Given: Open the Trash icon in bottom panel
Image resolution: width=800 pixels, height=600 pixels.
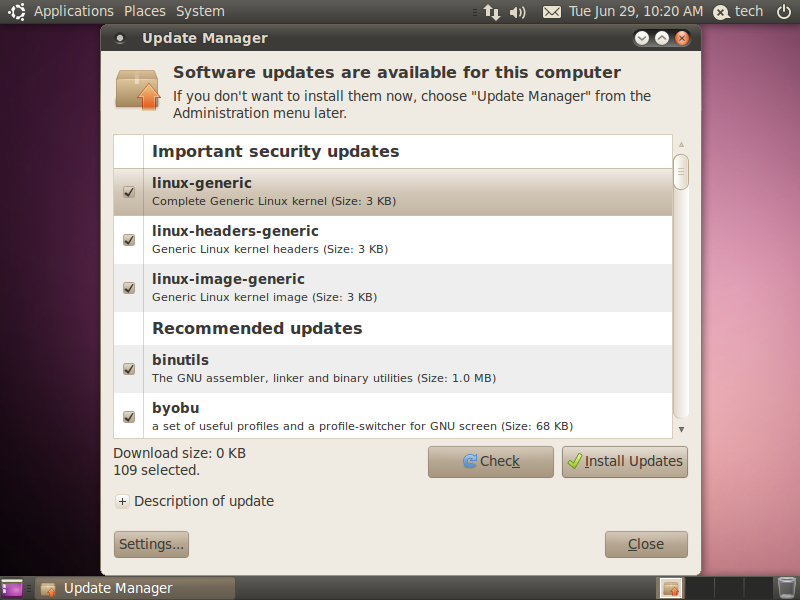Looking at the screenshot, I should pos(787,588).
